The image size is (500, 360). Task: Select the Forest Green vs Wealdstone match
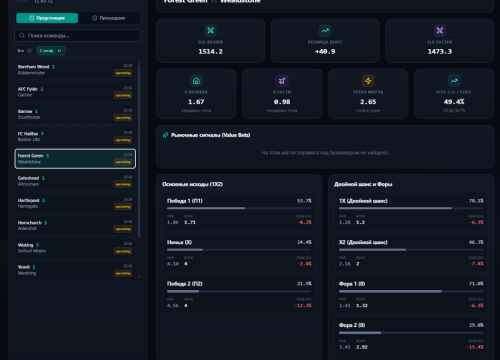click(75, 159)
